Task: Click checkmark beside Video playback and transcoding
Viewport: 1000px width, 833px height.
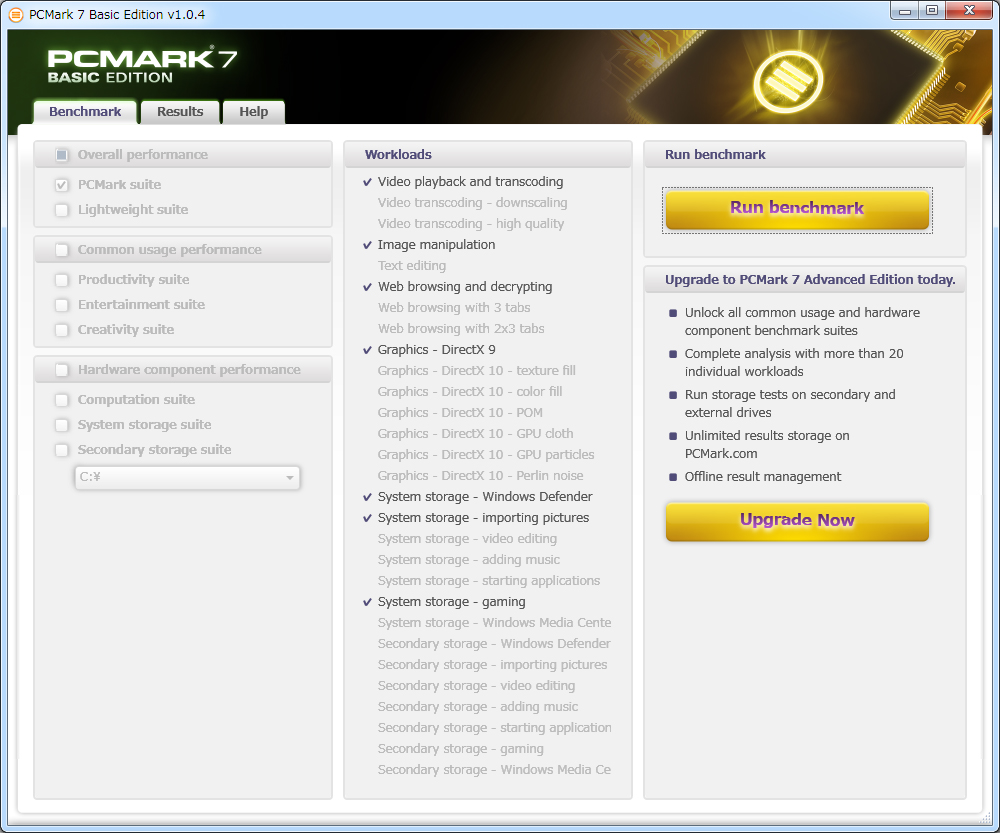Action: click(367, 182)
